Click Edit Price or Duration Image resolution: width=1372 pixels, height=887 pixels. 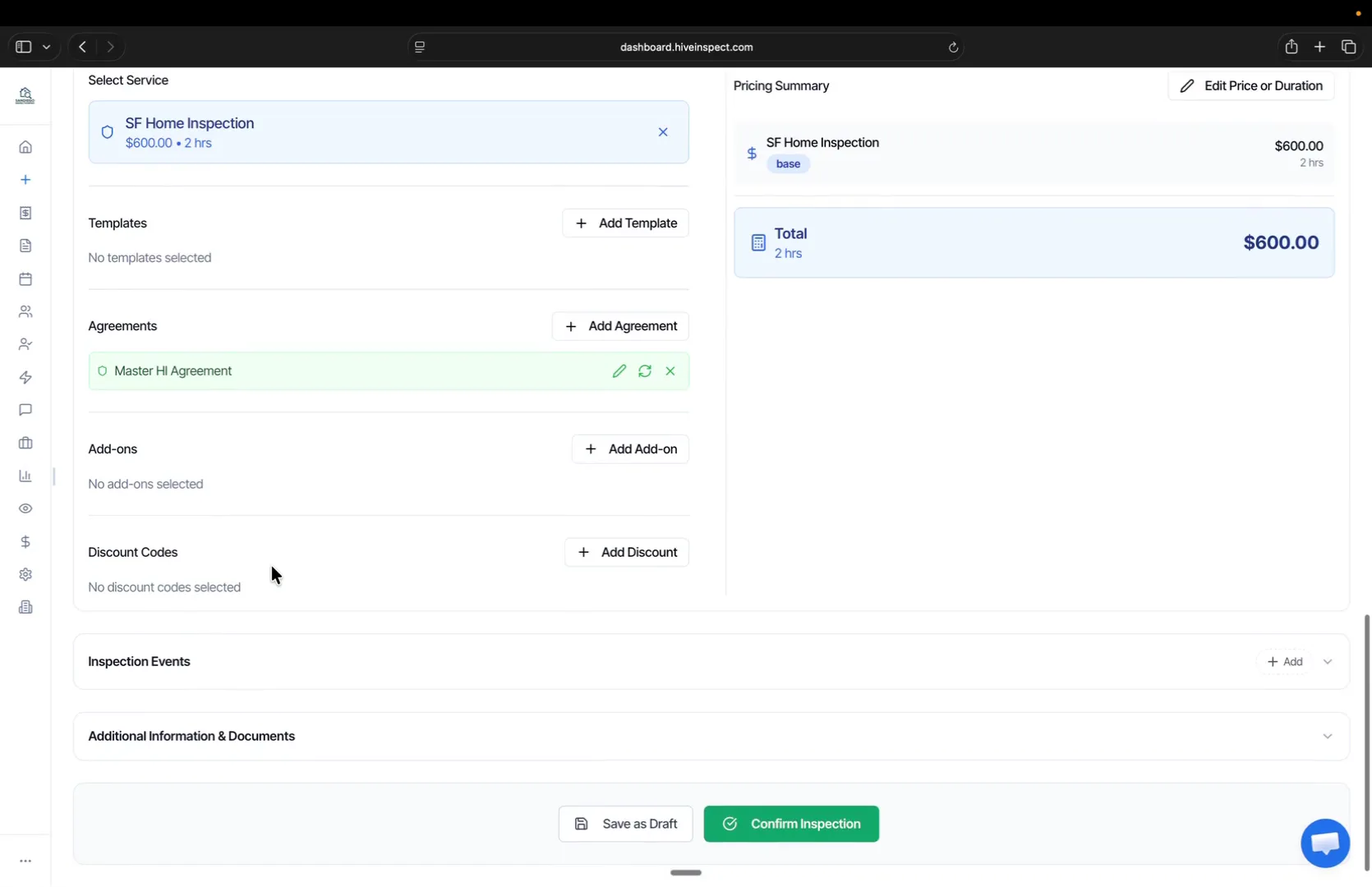(x=1250, y=86)
